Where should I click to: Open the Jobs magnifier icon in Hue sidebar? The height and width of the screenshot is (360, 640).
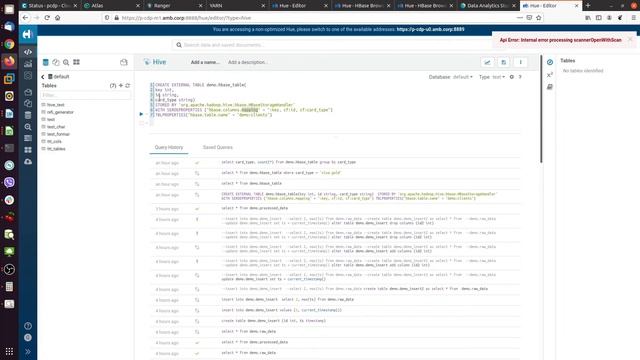pyautogui.click(x=28, y=127)
